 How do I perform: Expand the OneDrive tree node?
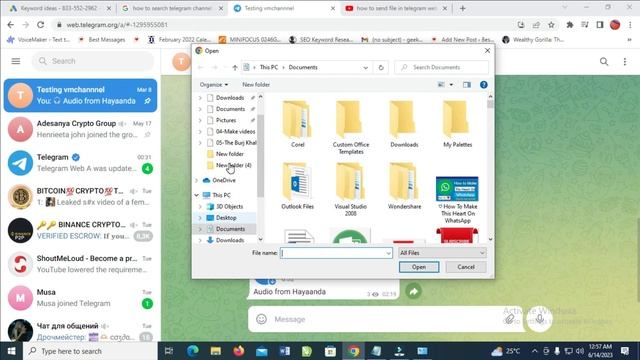(x=197, y=180)
